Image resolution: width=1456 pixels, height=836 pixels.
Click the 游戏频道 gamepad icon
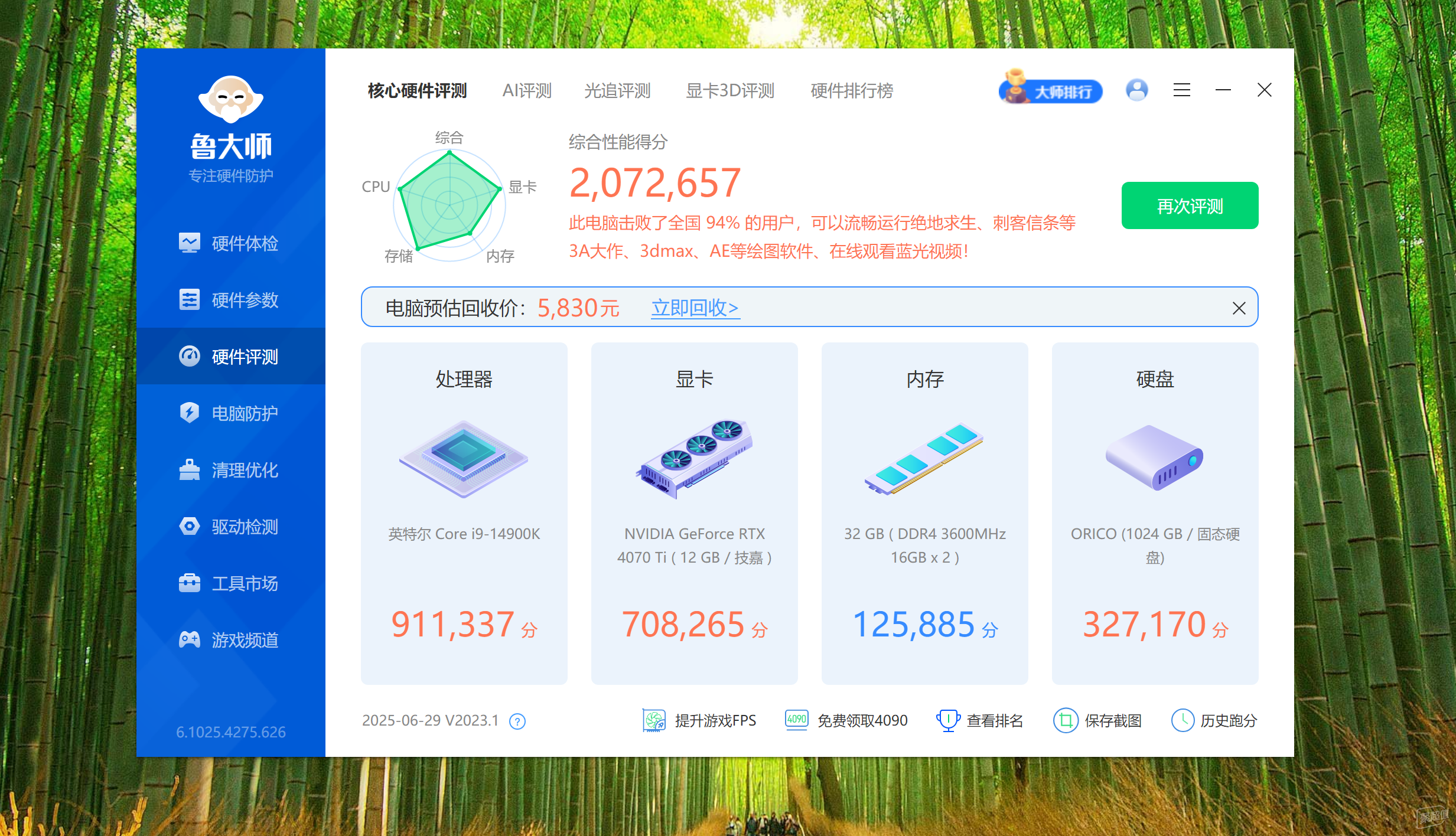coord(190,639)
